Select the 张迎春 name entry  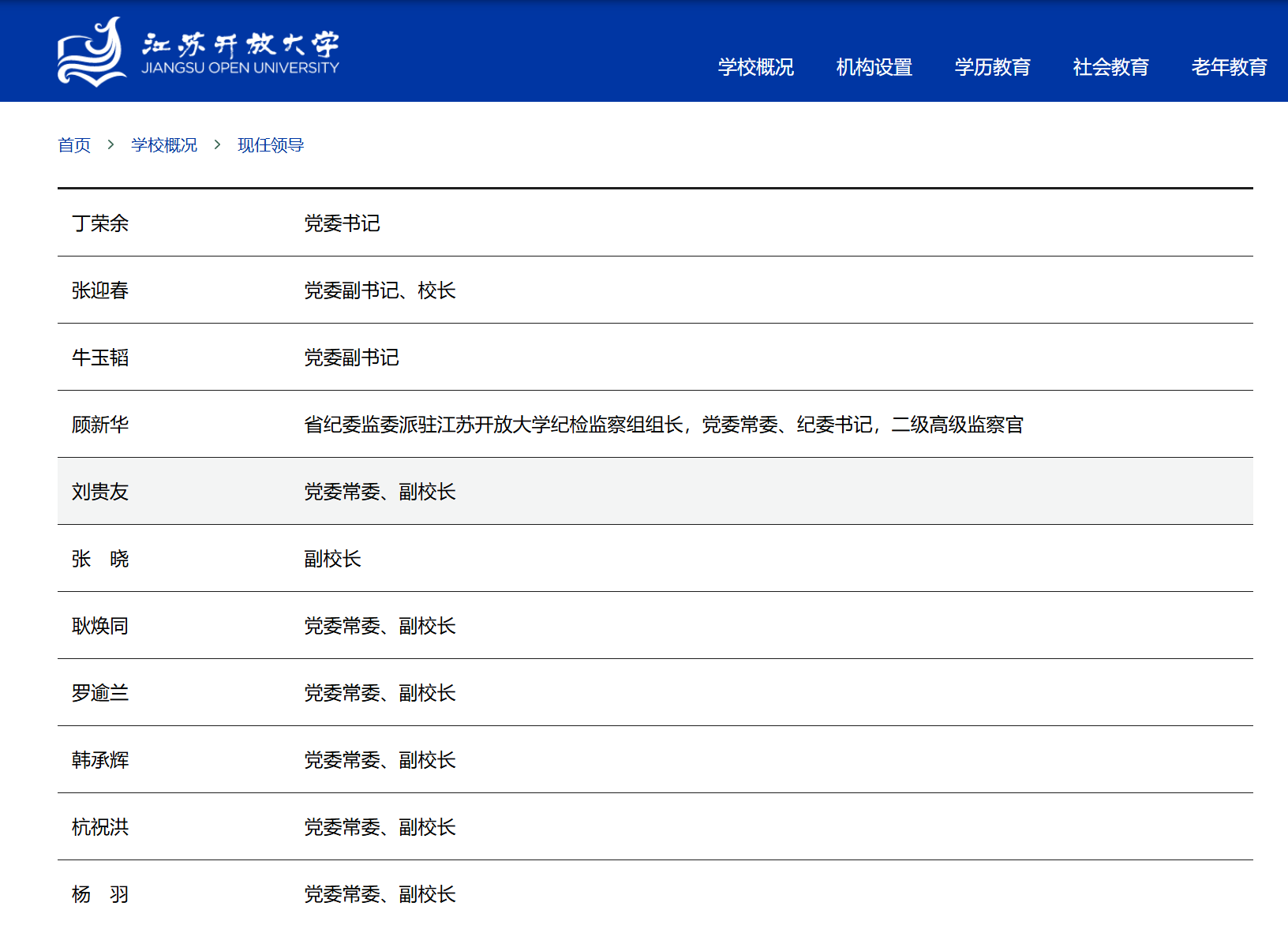tap(100, 290)
